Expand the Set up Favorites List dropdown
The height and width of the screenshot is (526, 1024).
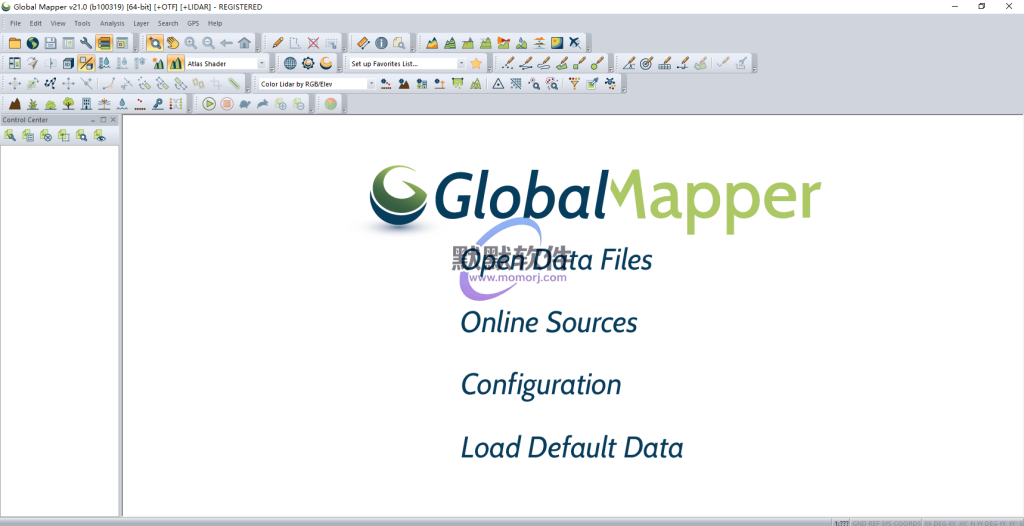(461, 63)
